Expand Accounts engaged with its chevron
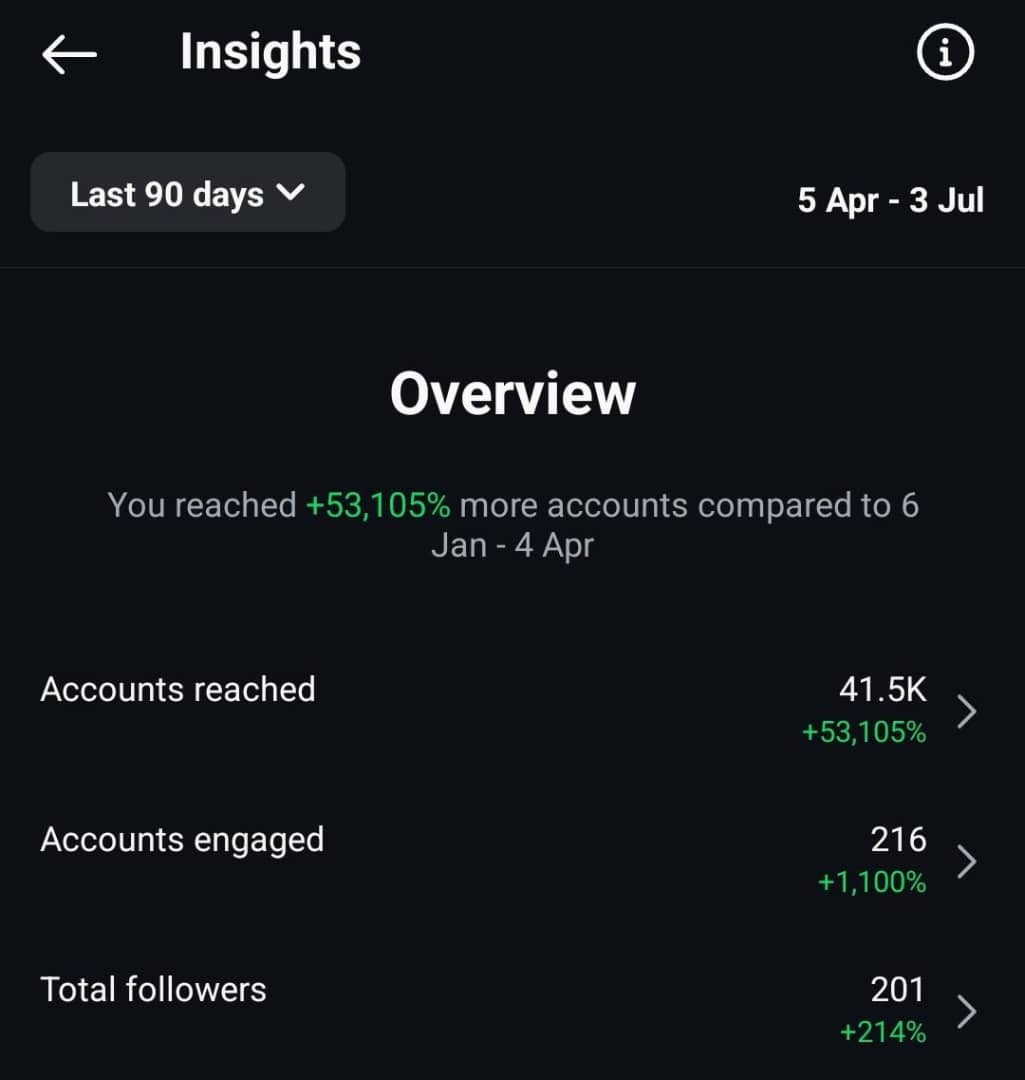1025x1080 pixels. (x=966, y=862)
